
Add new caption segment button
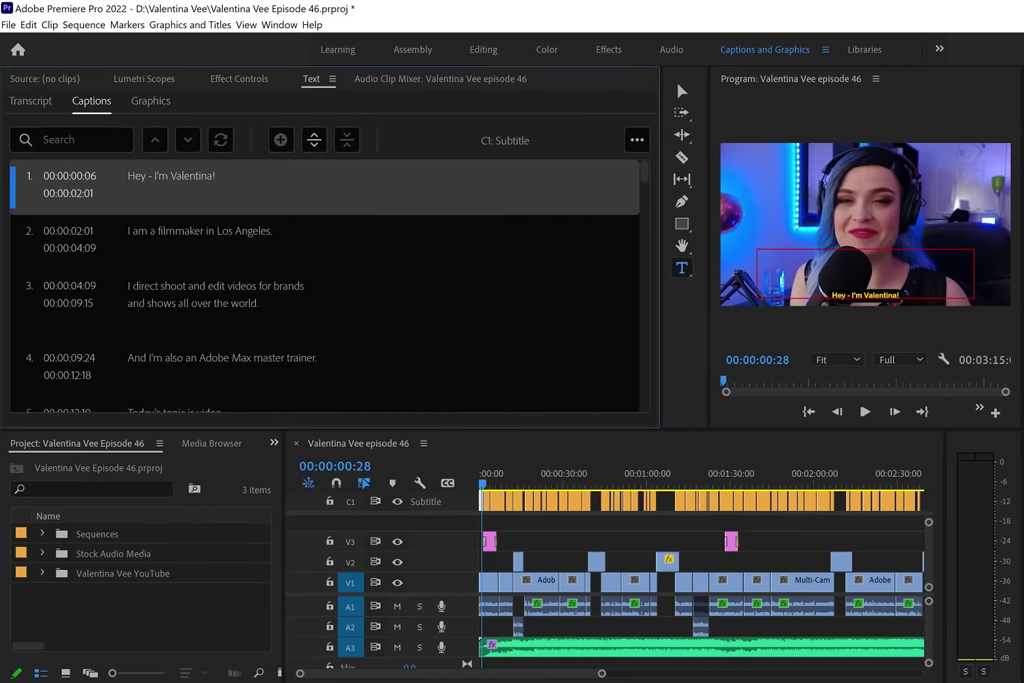(281, 140)
